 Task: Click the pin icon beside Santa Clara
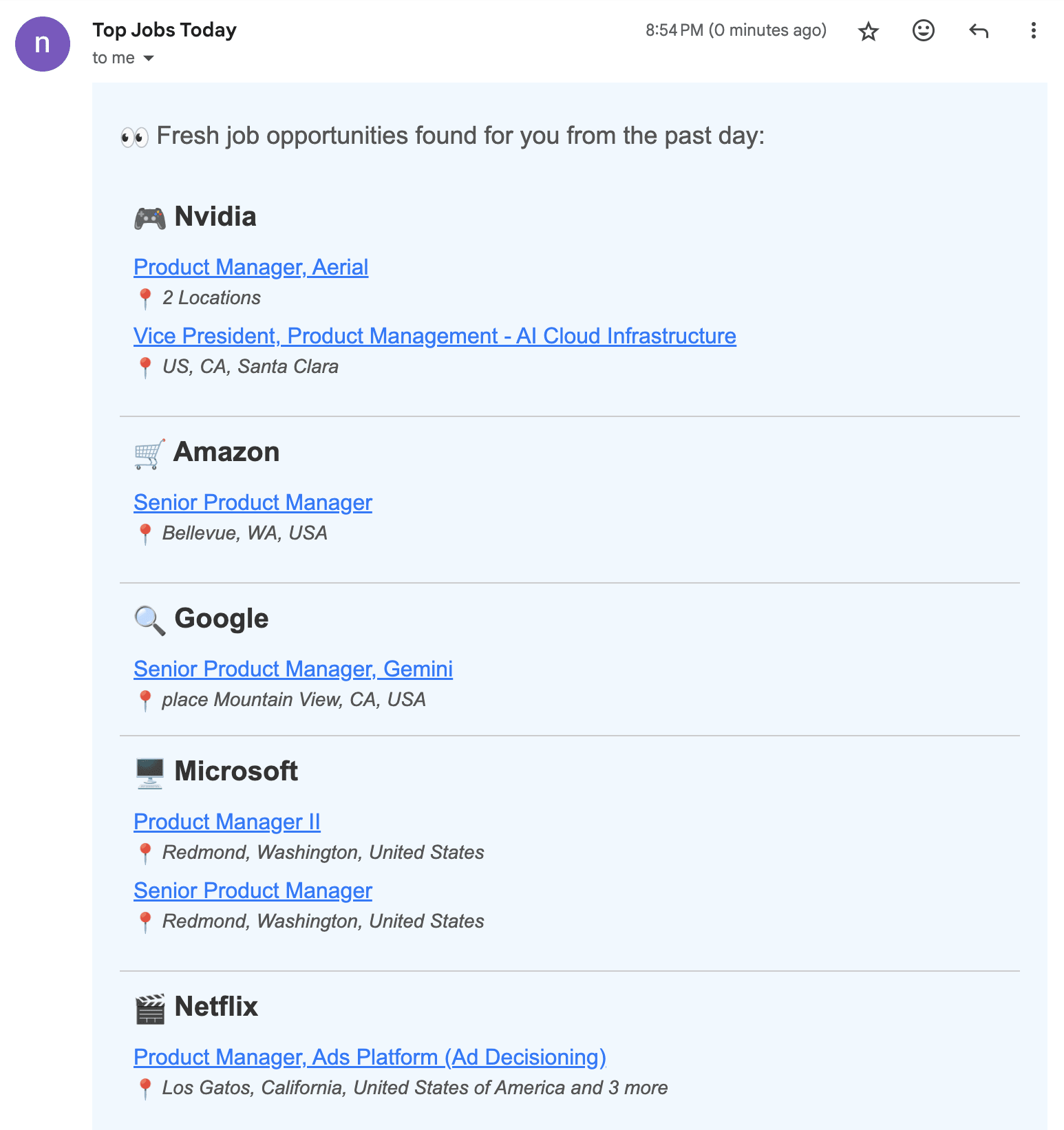(x=145, y=367)
